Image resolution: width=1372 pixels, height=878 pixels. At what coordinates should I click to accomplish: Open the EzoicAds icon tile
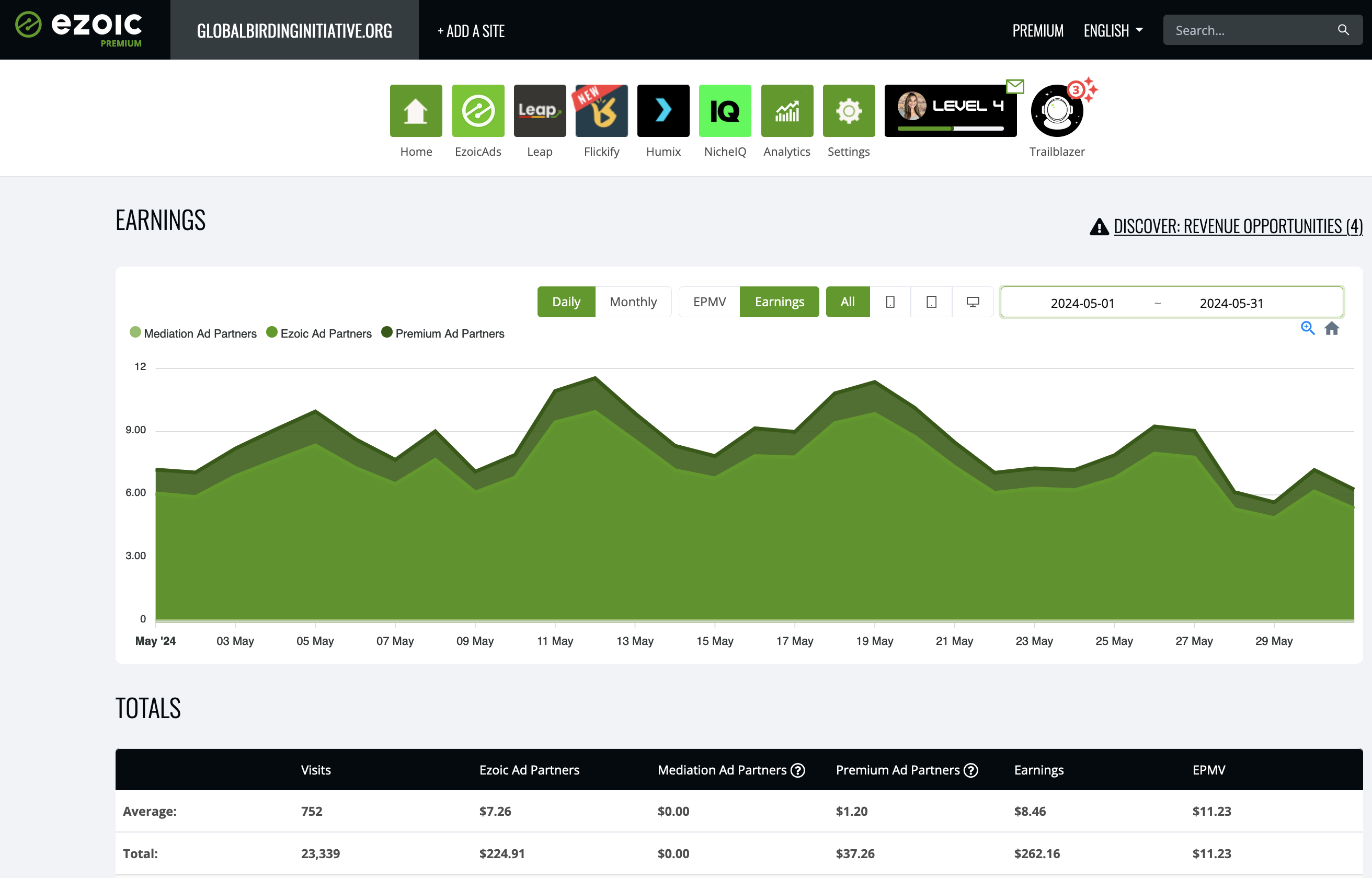pos(478,111)
